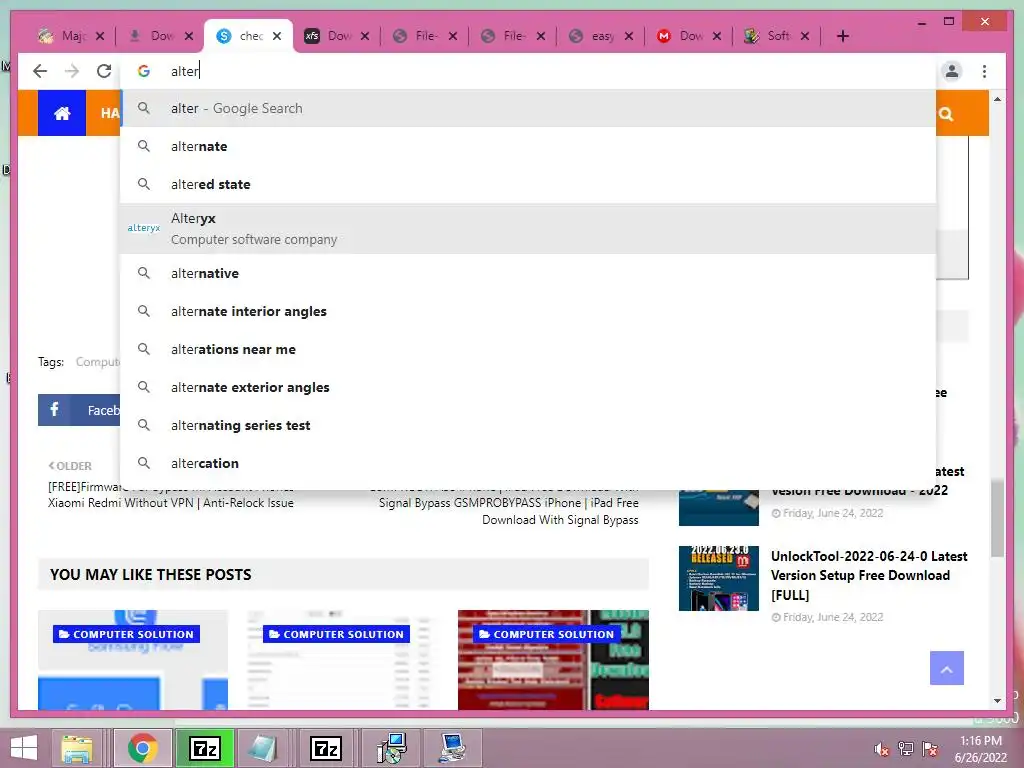Close the 'Maj' tab
1024x768 pixels.
pos(100,36)
